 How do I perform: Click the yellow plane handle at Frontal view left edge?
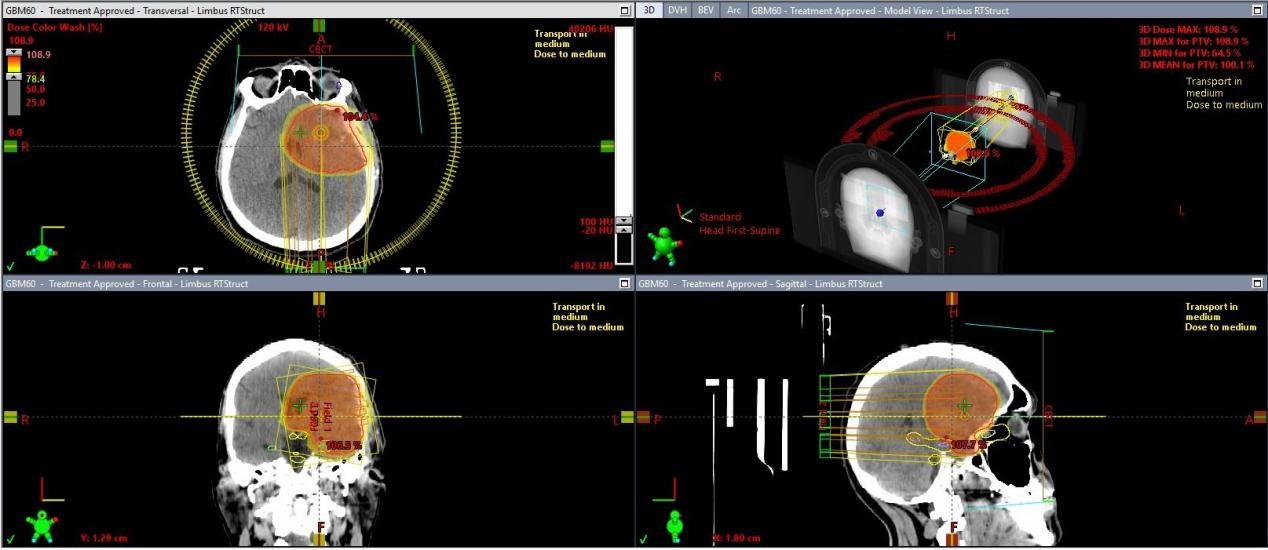click(11, 417)
